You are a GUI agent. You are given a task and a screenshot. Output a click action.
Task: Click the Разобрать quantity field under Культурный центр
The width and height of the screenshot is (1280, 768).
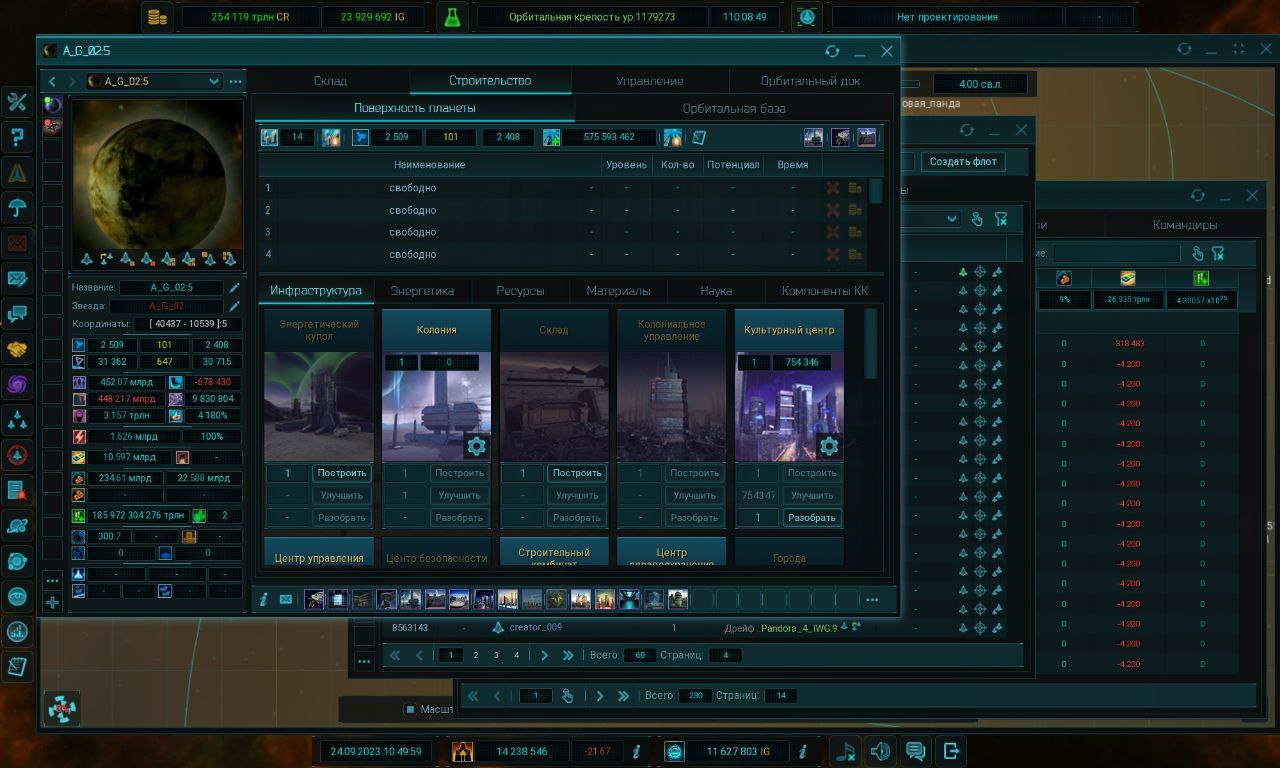pos(758,518)
